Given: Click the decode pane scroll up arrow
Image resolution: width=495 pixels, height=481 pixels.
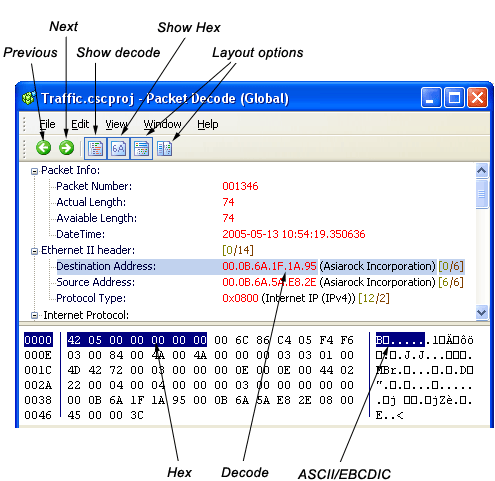Looking at the screenshot, I should tap(482, 171).
